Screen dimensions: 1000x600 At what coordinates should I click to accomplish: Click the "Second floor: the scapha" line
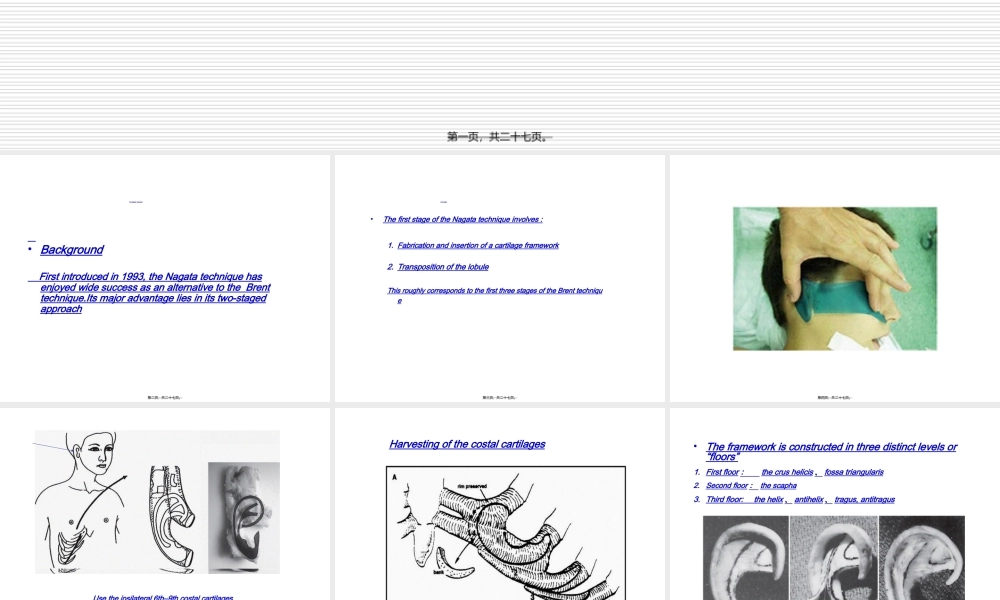click(751, 486)
